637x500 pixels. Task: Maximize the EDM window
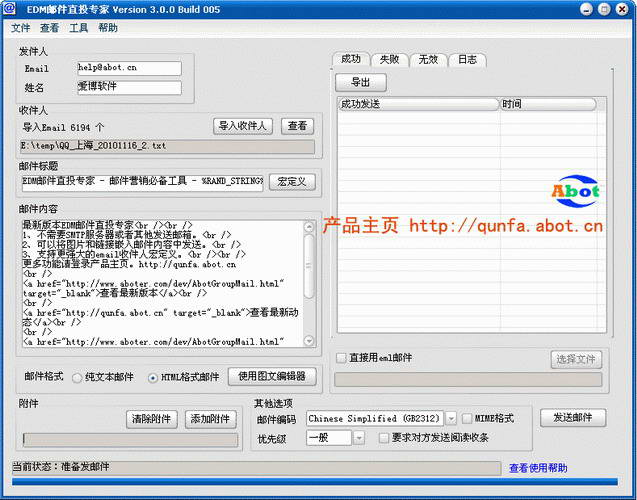(x=604, y=9)
